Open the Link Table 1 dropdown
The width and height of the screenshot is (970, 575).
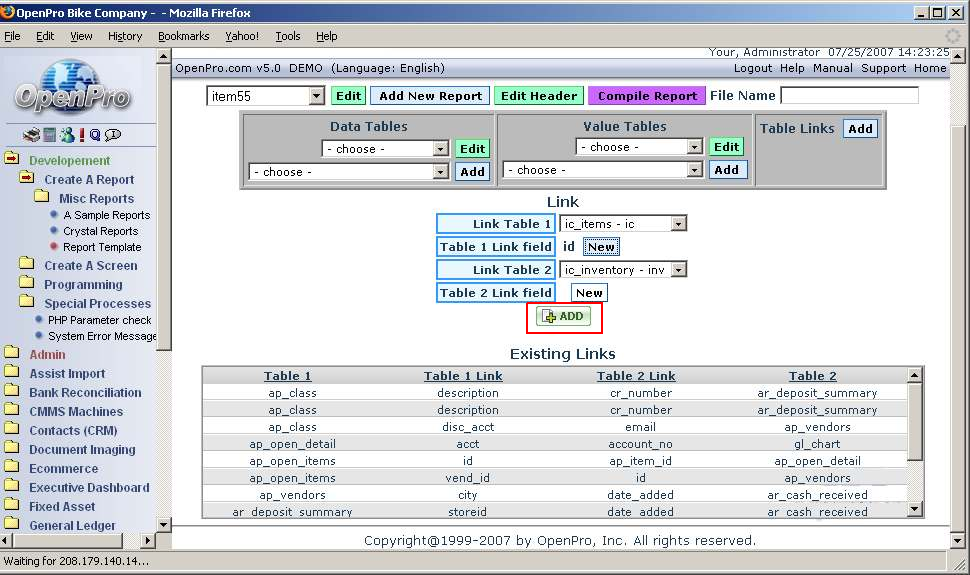point(678,224)
